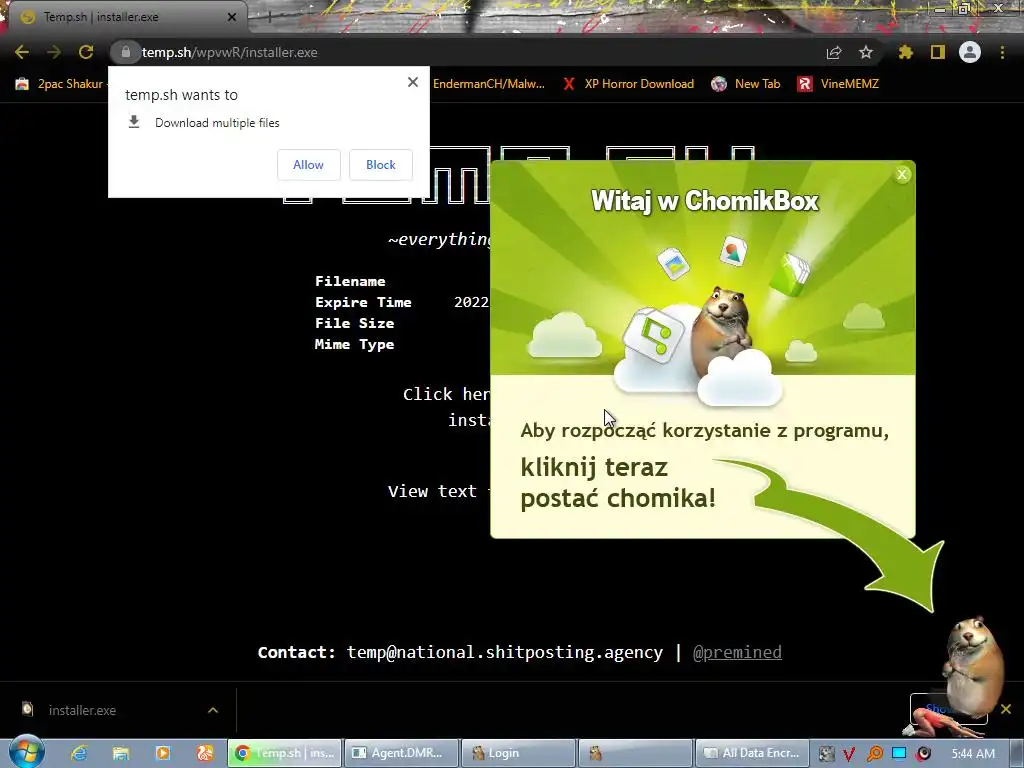Expand the installer.exe download options chevron
The width and height of the screenshot is (1024, 768).
click(213, 711)
